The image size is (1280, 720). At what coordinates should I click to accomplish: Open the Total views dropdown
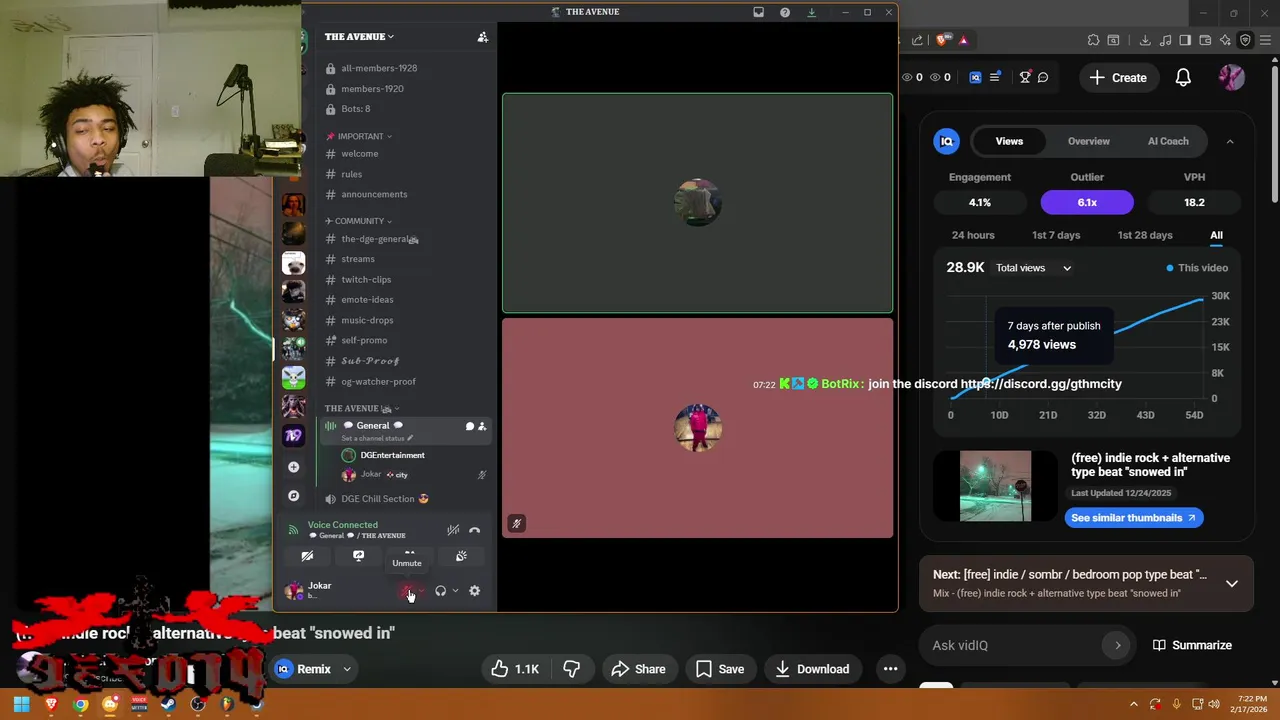pos(1033,268)
